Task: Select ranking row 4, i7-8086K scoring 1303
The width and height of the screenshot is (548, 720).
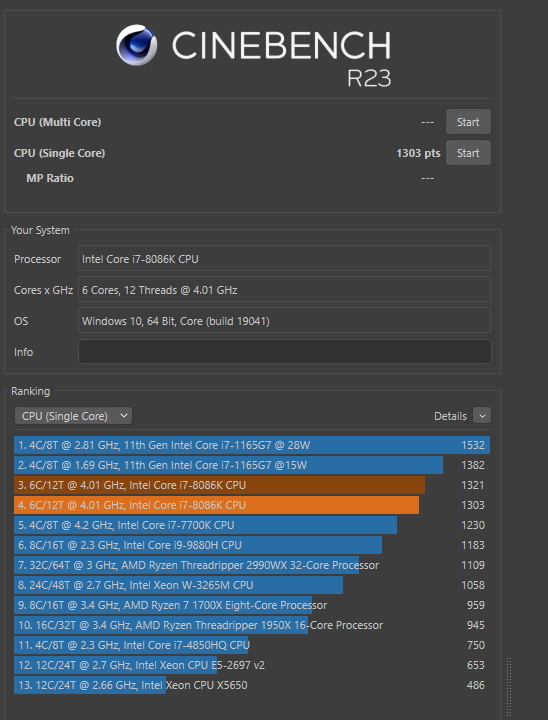Action: coord(252,505)
